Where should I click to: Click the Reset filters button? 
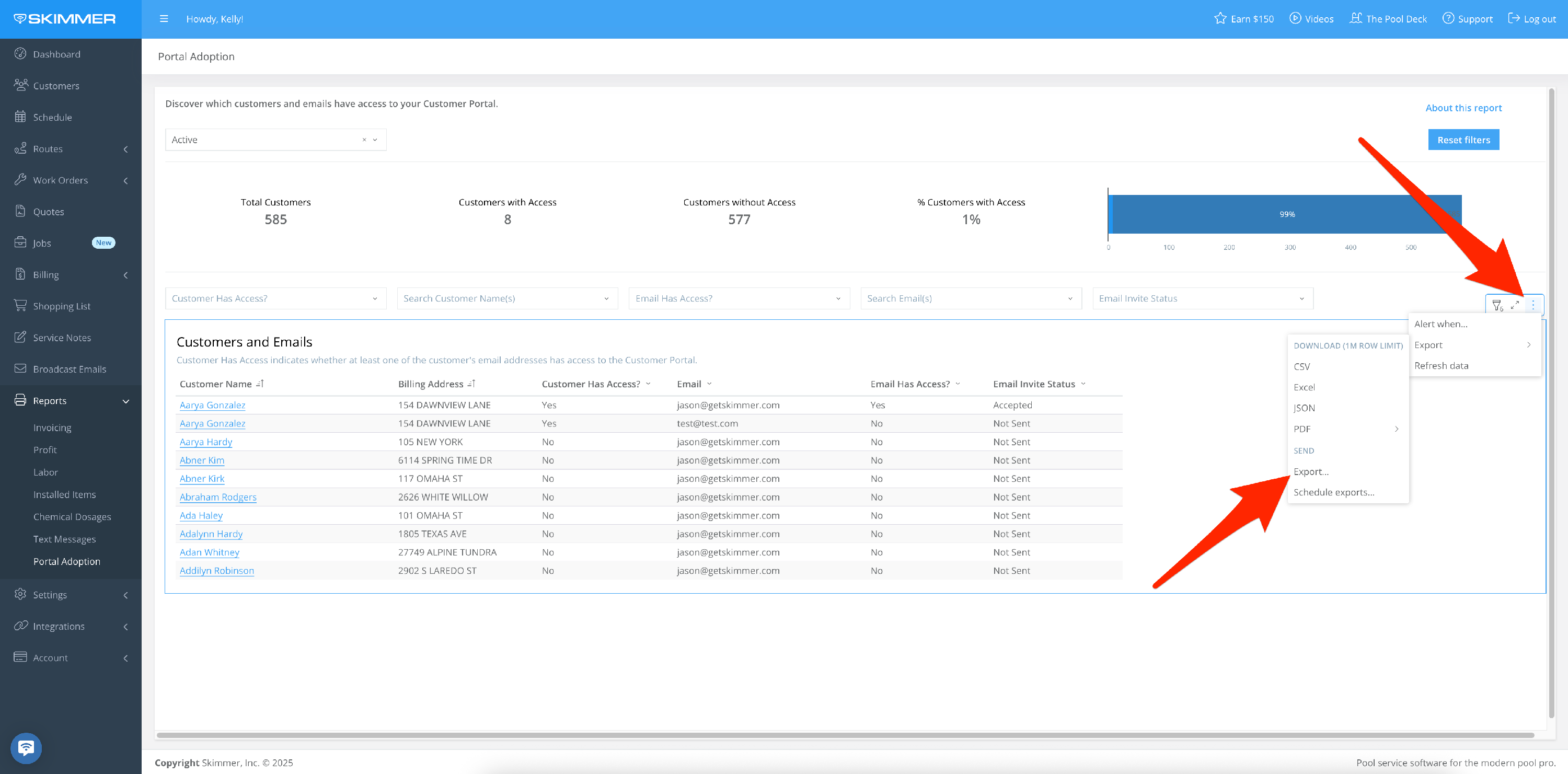pyautogui.click(x=1463, y=140)
